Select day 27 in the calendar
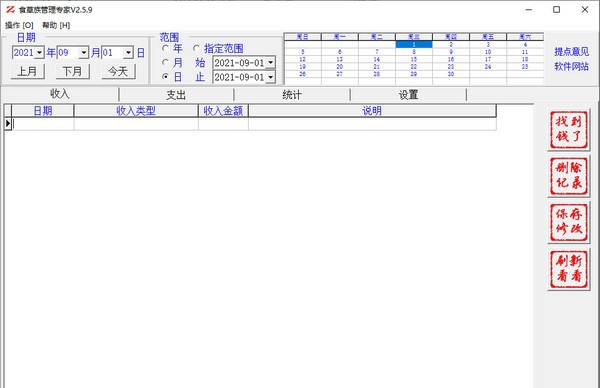This screenshot has height=388, width=600. point(340,74)
